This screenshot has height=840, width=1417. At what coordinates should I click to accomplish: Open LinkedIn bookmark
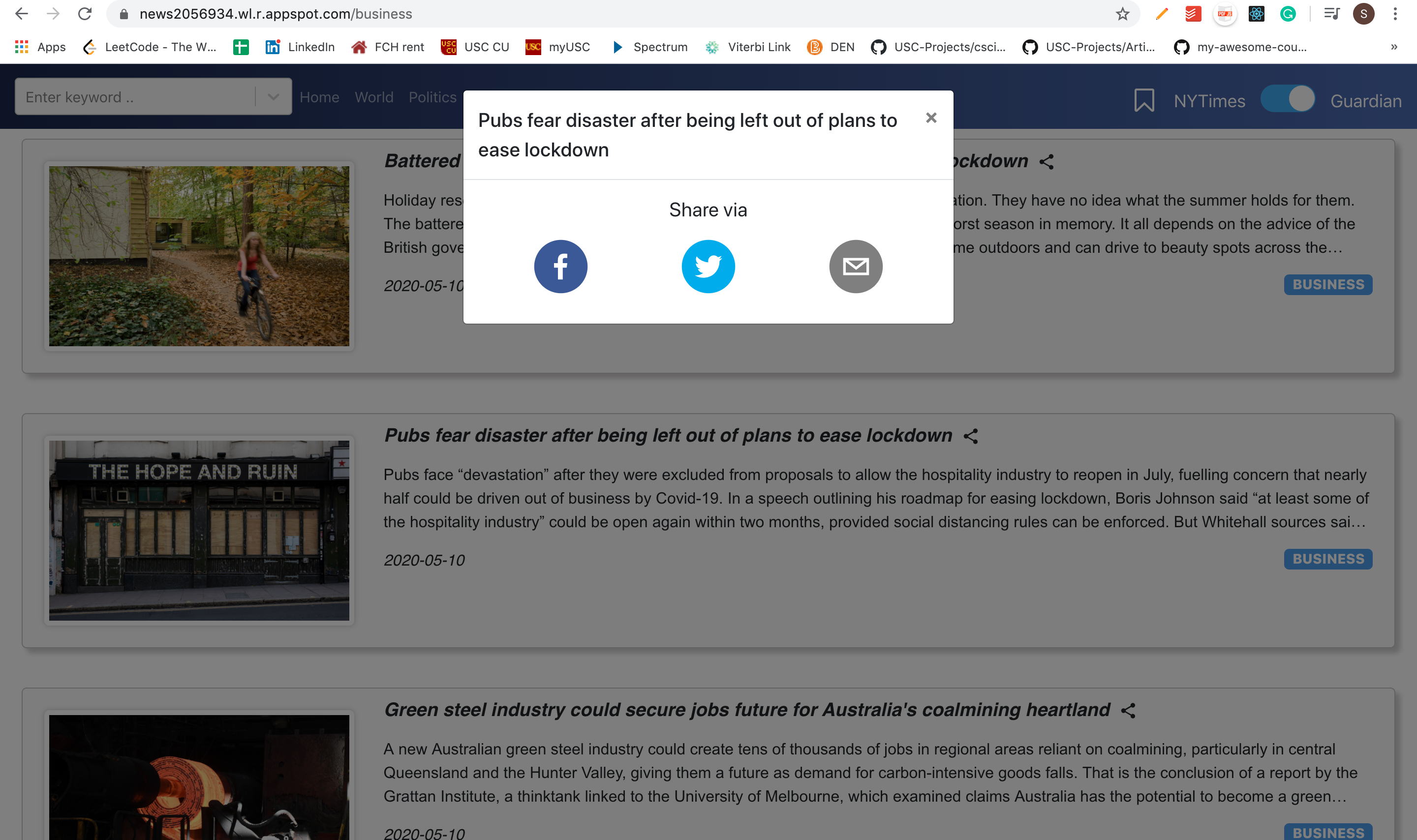tap(300, 47)
